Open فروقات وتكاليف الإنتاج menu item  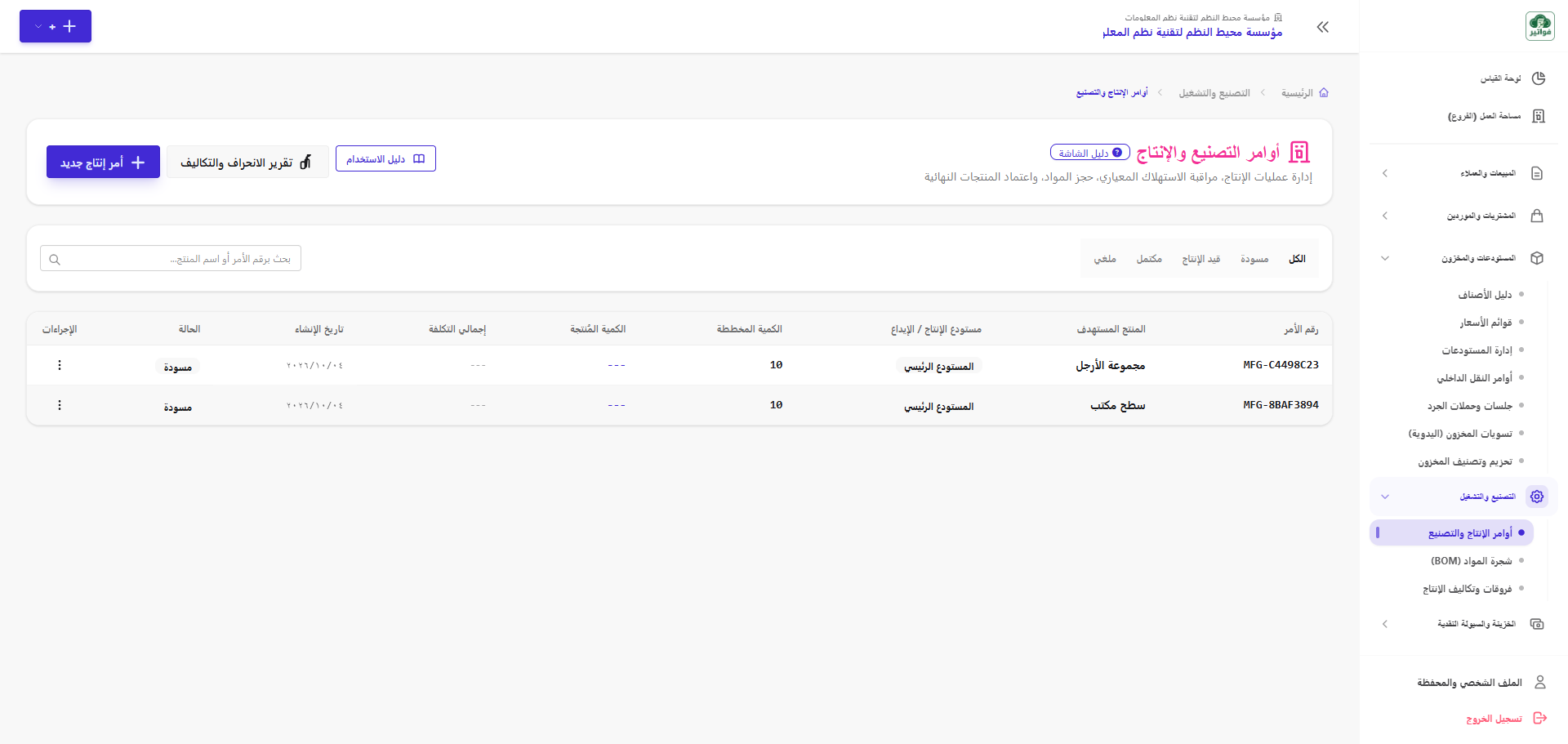[x=1468, y=589]
